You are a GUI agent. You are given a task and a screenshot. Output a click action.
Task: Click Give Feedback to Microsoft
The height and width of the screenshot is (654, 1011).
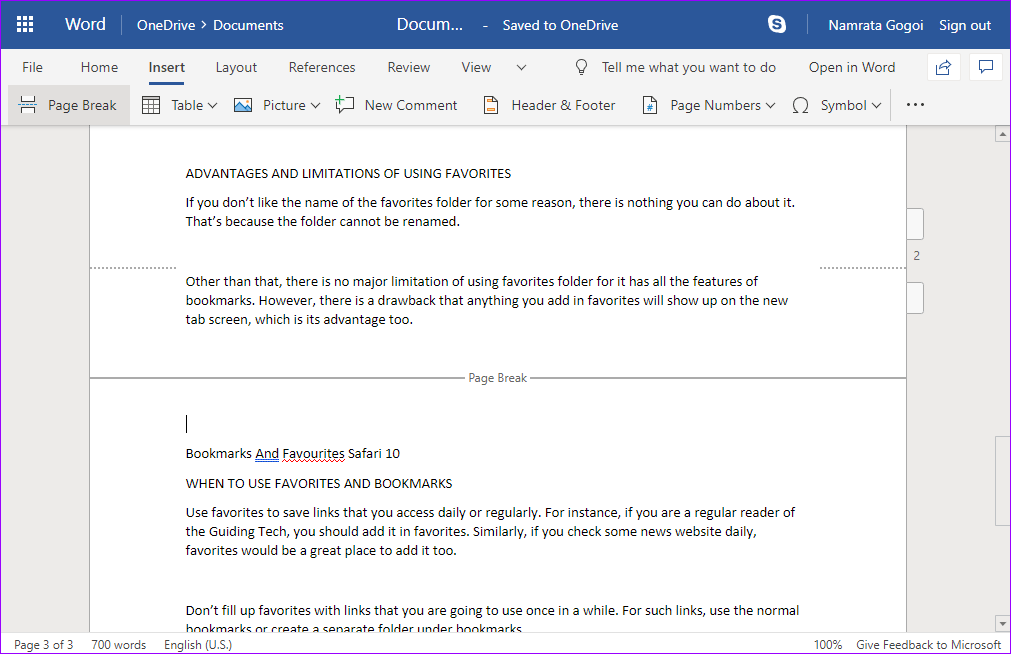pyautogui.click(x=928, y=644)
